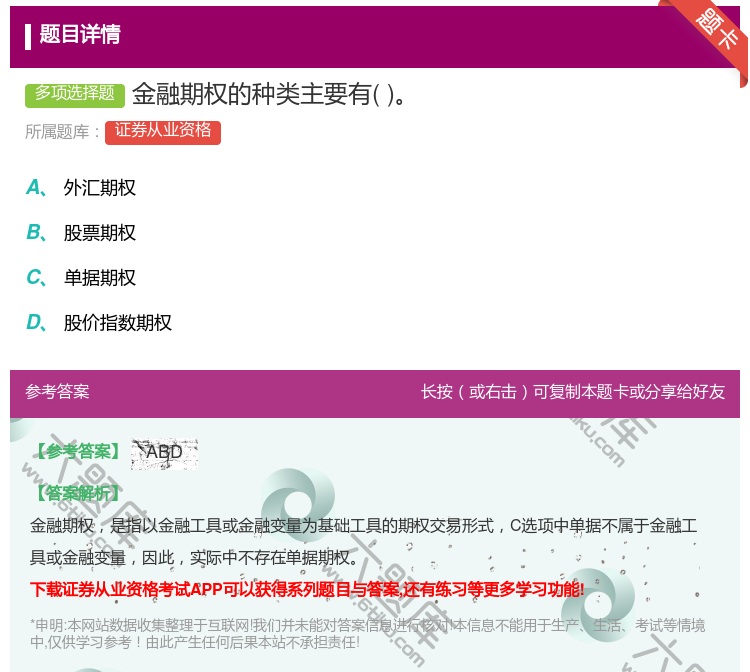Click the 题目详情 header title
750x672 pixels.
(x=80, y=35)
